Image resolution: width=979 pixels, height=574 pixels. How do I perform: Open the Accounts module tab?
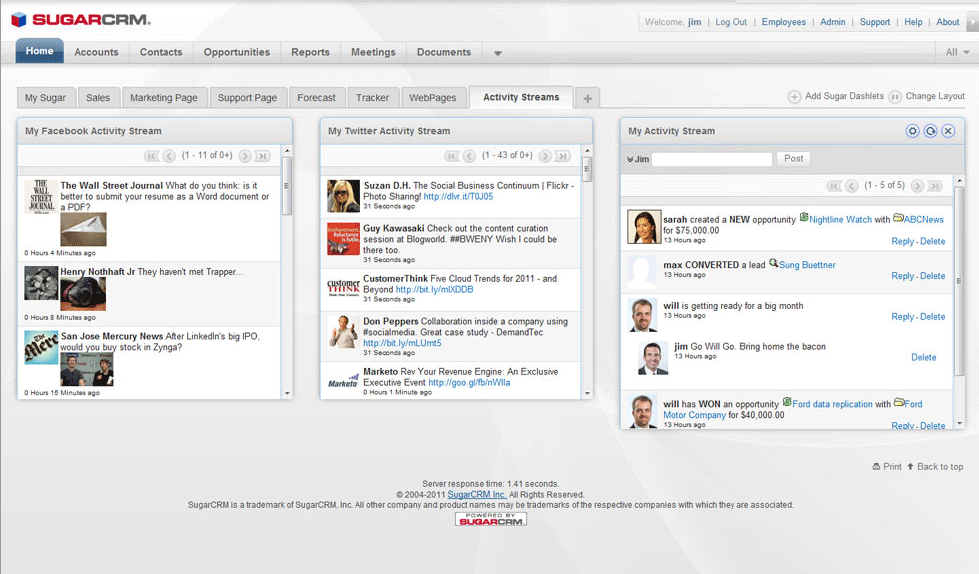pyautogui.click(x=96, y=52)
